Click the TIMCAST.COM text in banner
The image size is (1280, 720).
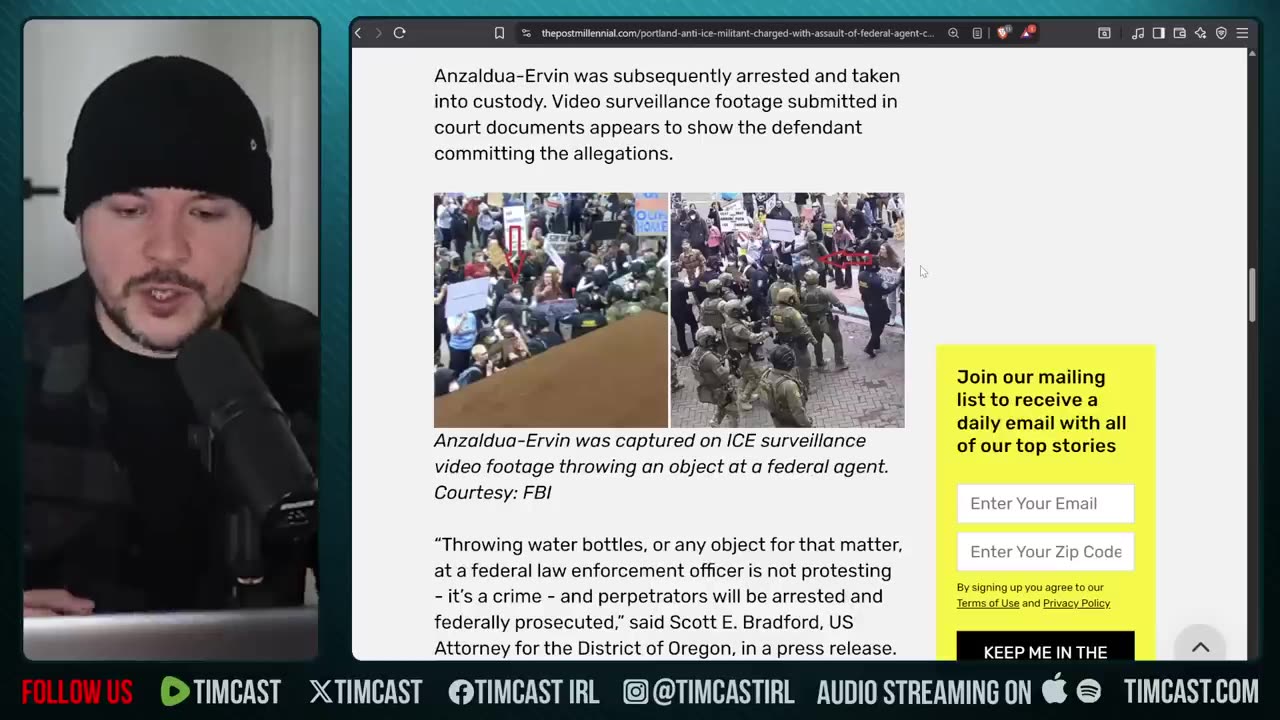[x=1191, y=691]
